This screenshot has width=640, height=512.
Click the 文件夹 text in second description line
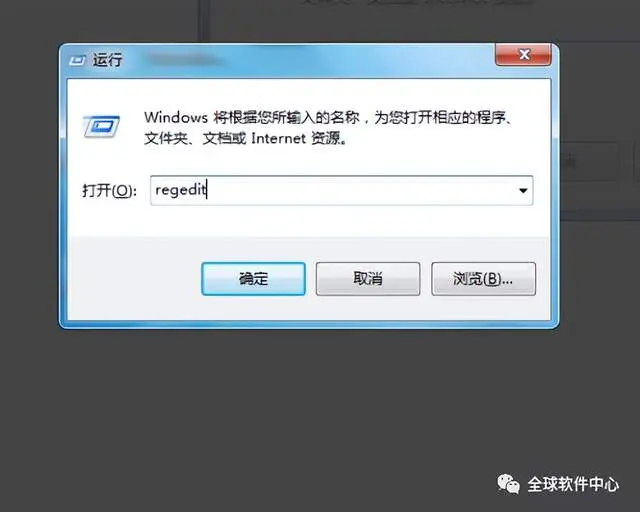point(166,139)
